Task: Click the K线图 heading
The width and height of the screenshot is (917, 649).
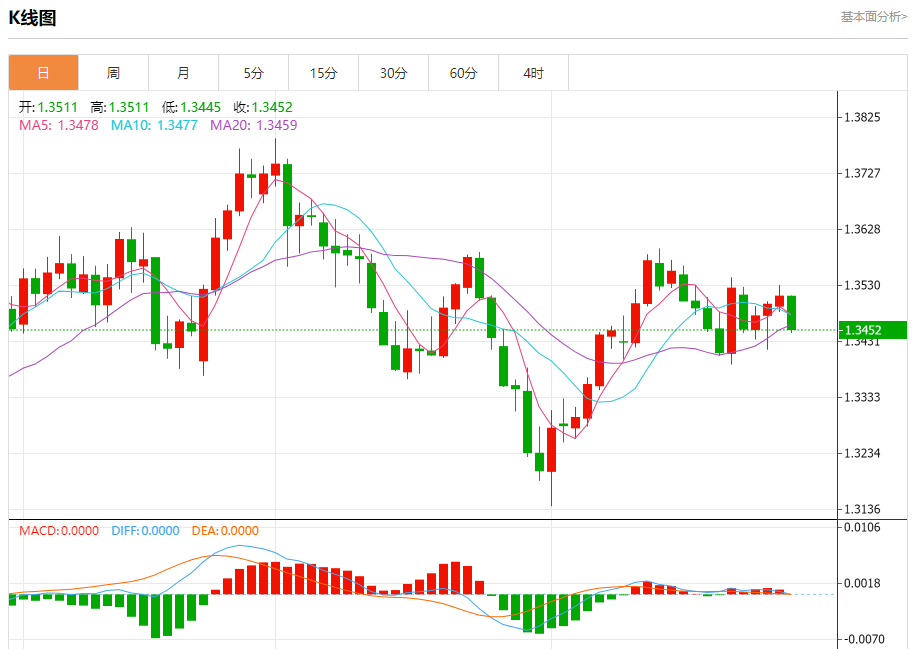Action: pos(32,18)
